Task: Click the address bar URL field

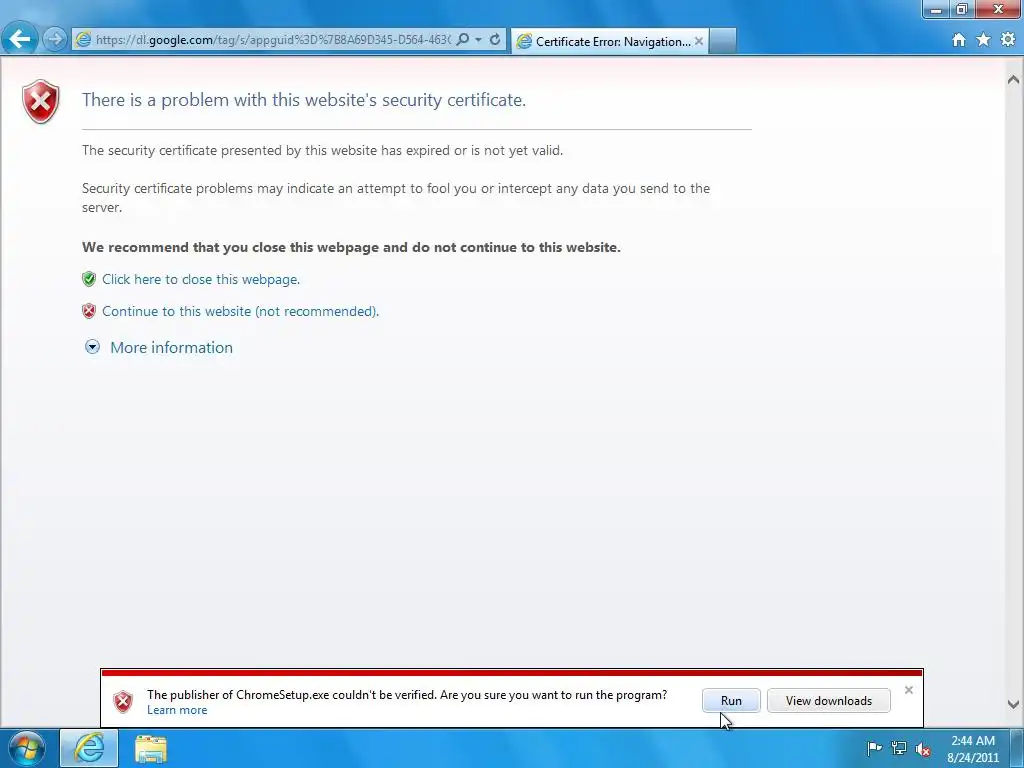Action: tap(273, 40)
